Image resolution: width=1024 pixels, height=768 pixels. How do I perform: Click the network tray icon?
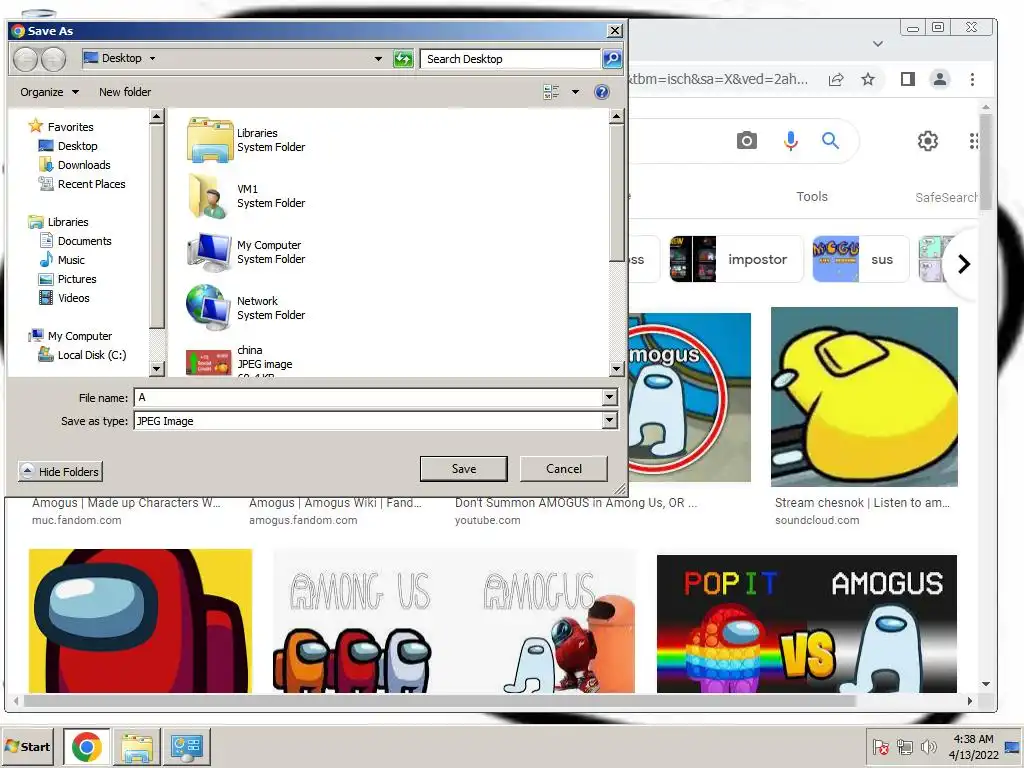(x=904, y=746)
